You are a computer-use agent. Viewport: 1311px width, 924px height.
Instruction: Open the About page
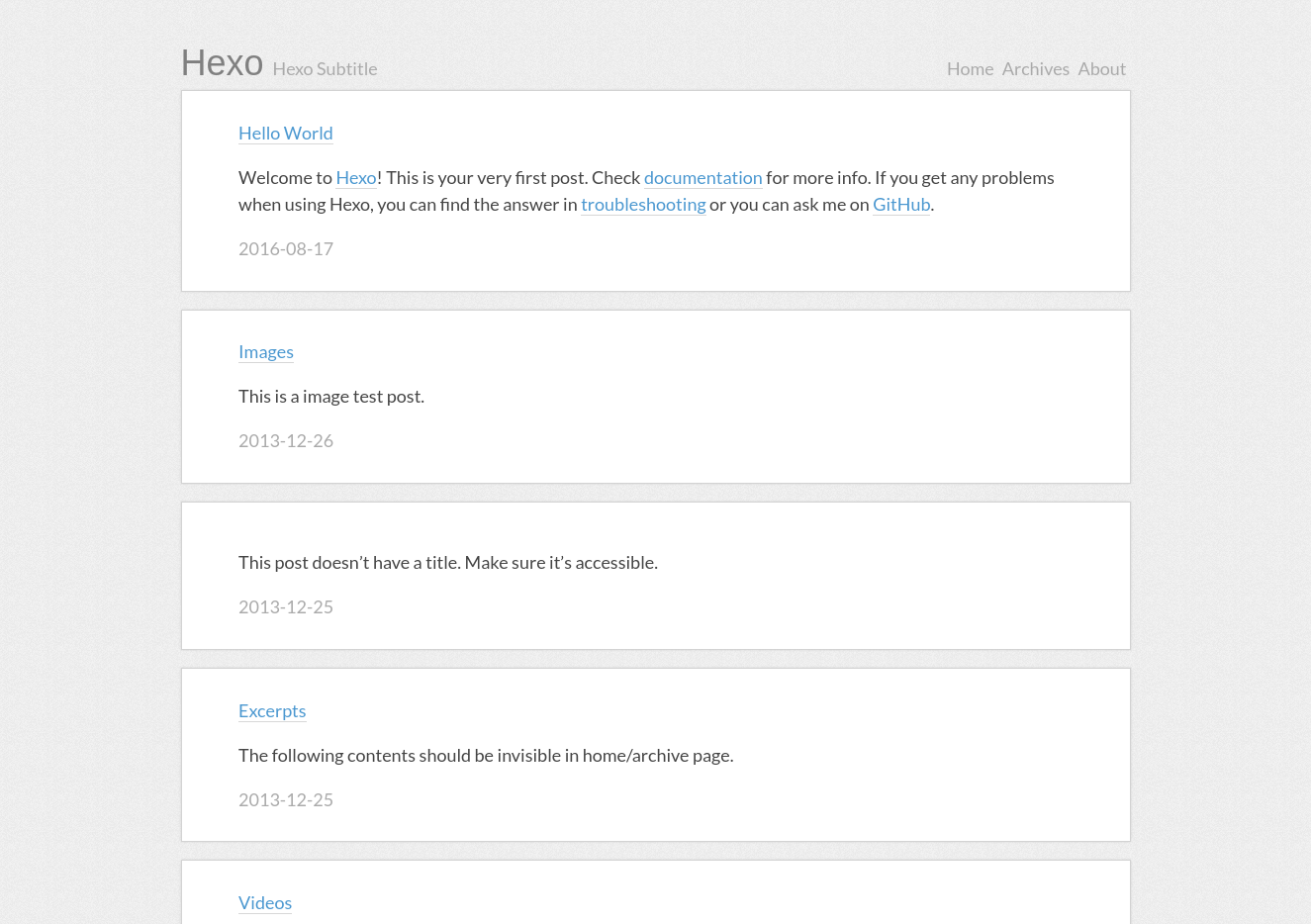pyautogui.click(x=1101, y=69)
